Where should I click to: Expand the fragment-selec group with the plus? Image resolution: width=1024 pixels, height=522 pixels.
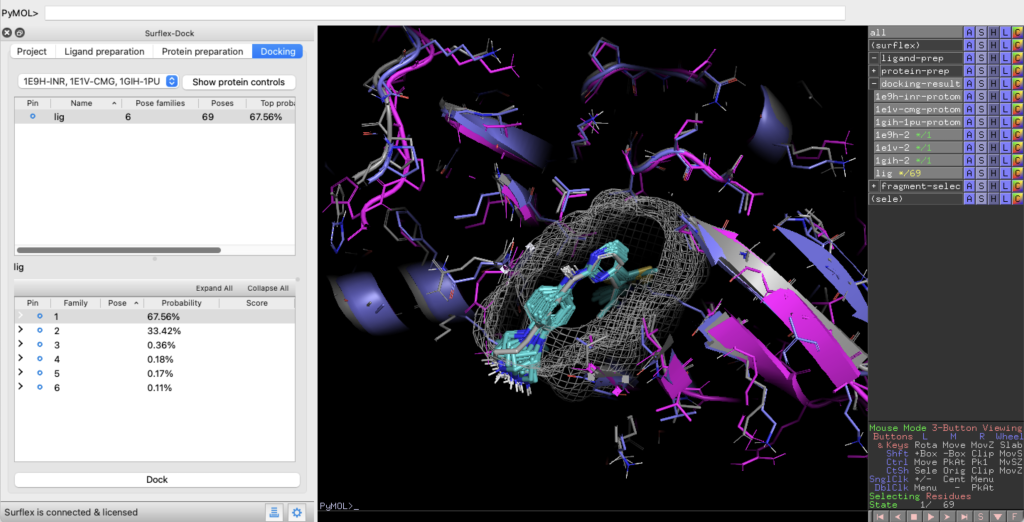coord(874,186)
